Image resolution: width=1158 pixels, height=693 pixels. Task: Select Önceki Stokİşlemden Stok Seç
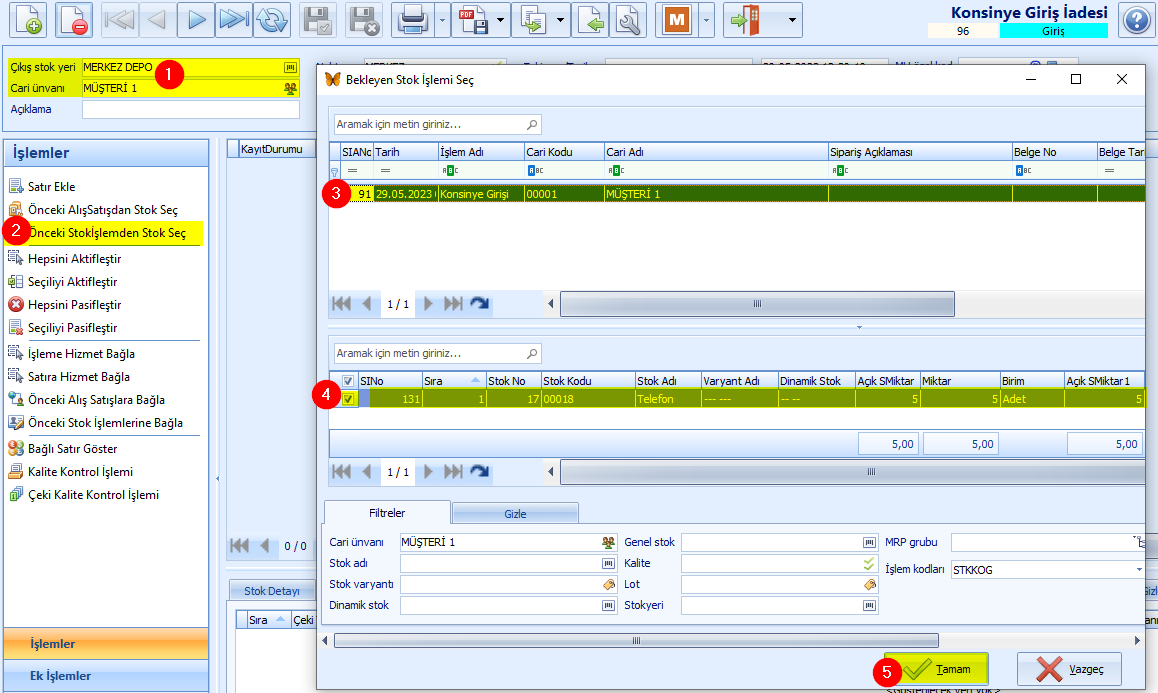click(x=107, y=233)
